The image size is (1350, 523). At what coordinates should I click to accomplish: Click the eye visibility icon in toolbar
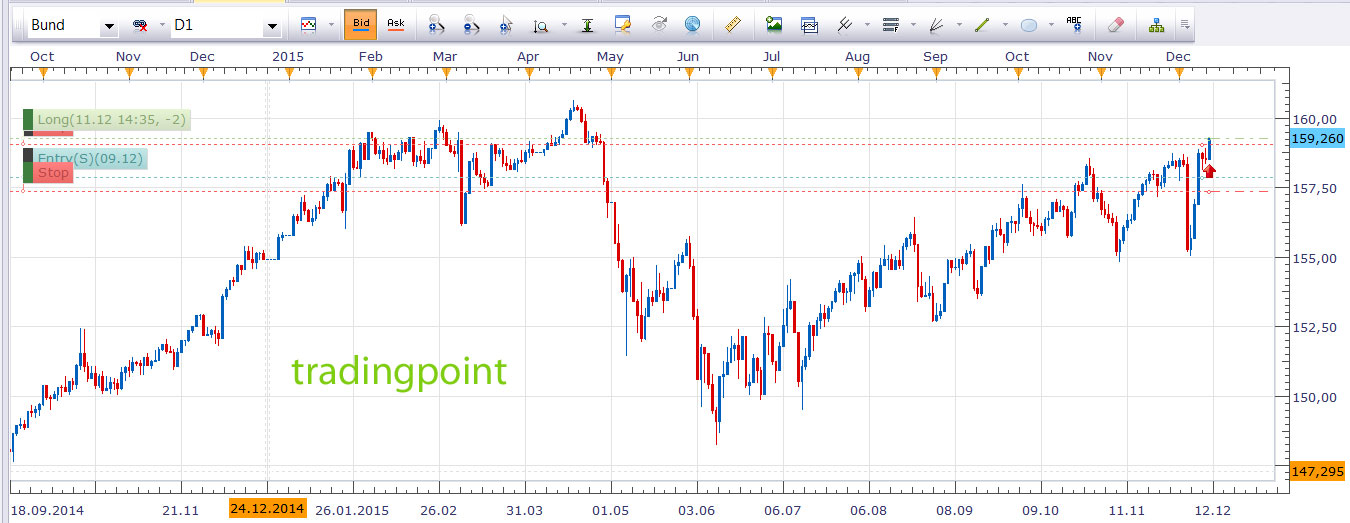point(658,25)
